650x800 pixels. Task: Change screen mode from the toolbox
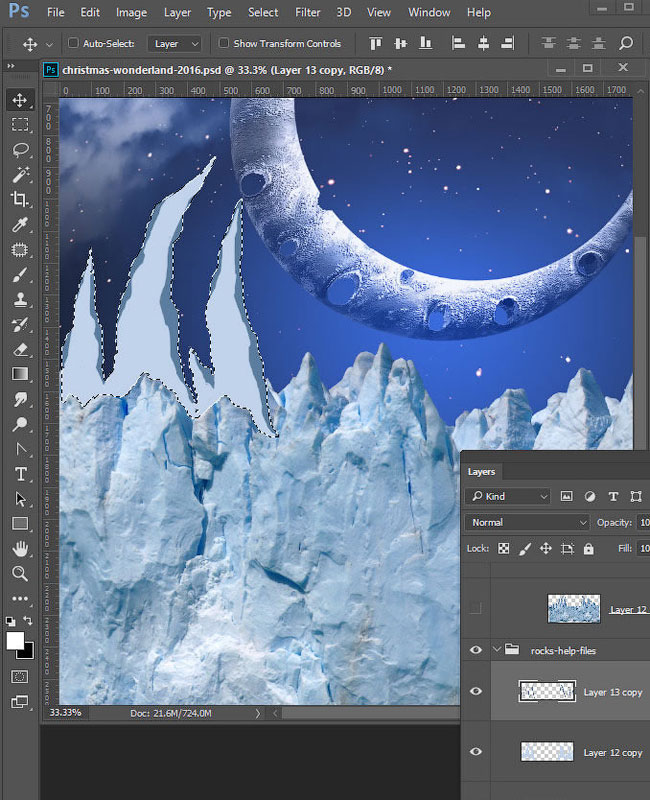coord(19,702)
